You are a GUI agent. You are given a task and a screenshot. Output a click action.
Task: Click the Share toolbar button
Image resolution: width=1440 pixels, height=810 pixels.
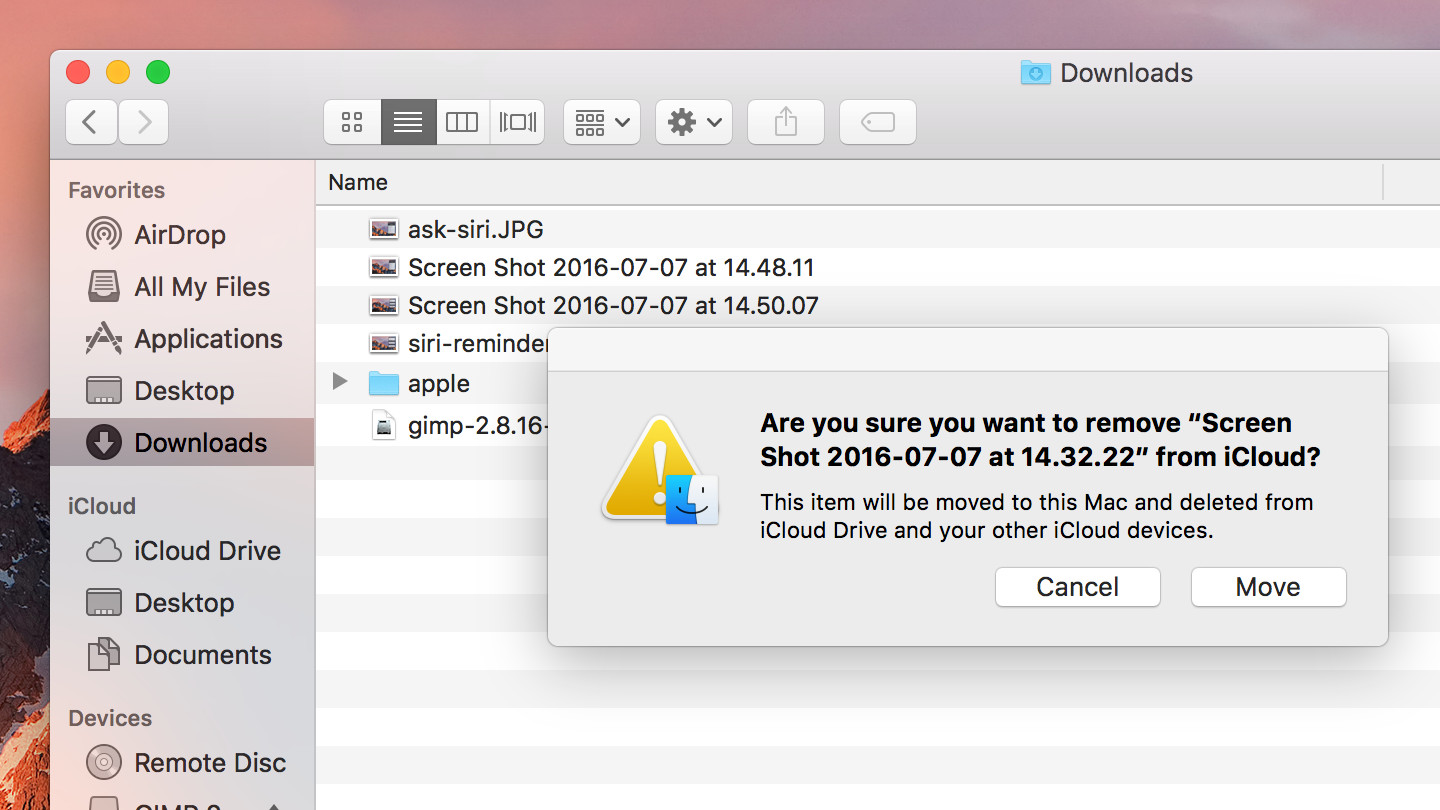(786, 122)
